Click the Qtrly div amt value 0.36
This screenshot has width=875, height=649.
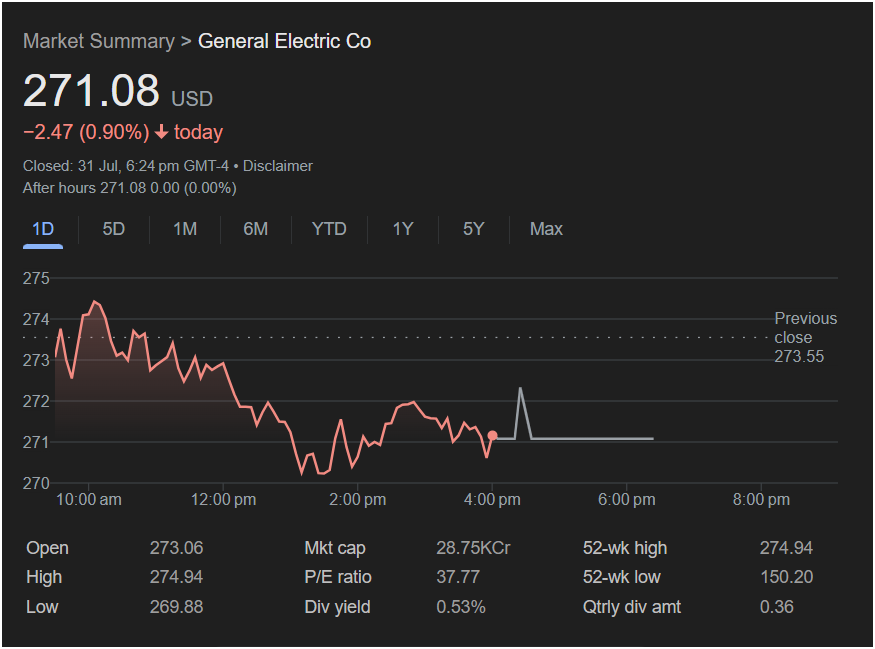777,607
